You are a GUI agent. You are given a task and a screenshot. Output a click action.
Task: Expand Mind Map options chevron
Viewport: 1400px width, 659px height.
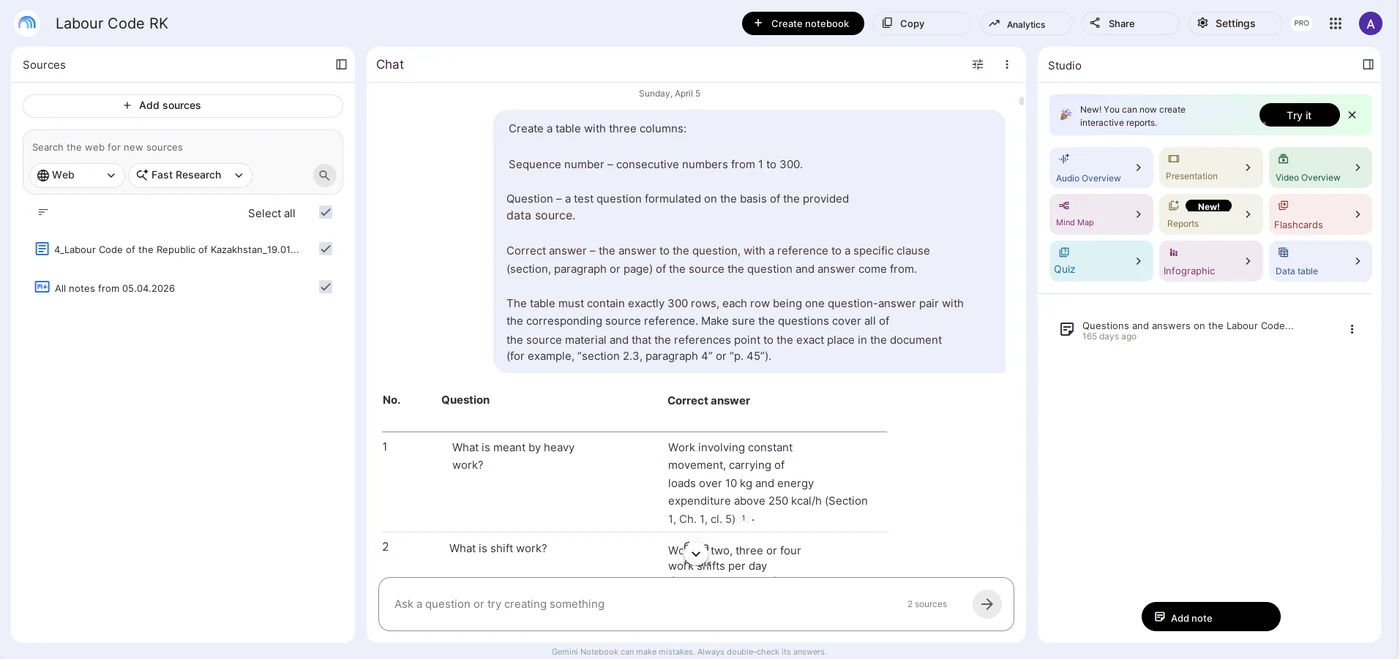1138,214
